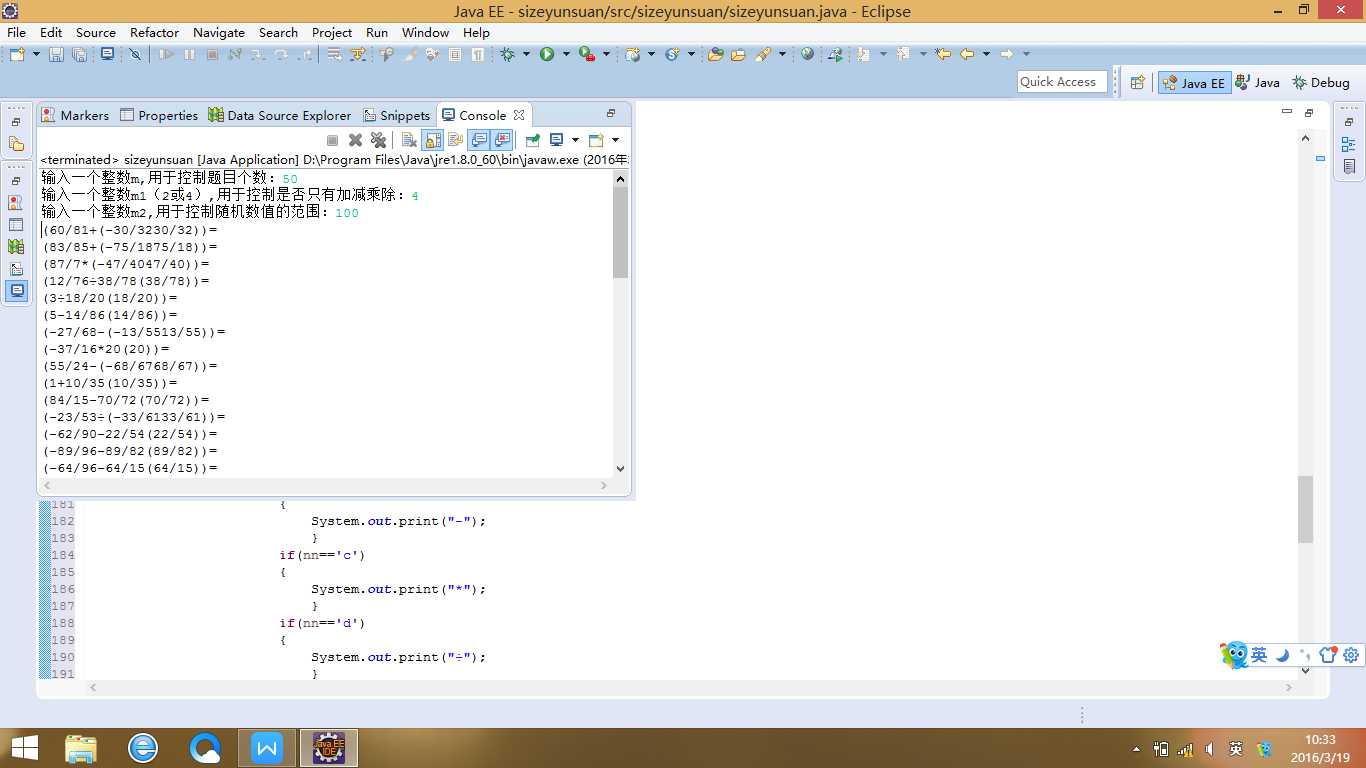Screen dimensions: 1366x768
Task: Open Display Selected Console dropdown arrow
Action: 576,140
